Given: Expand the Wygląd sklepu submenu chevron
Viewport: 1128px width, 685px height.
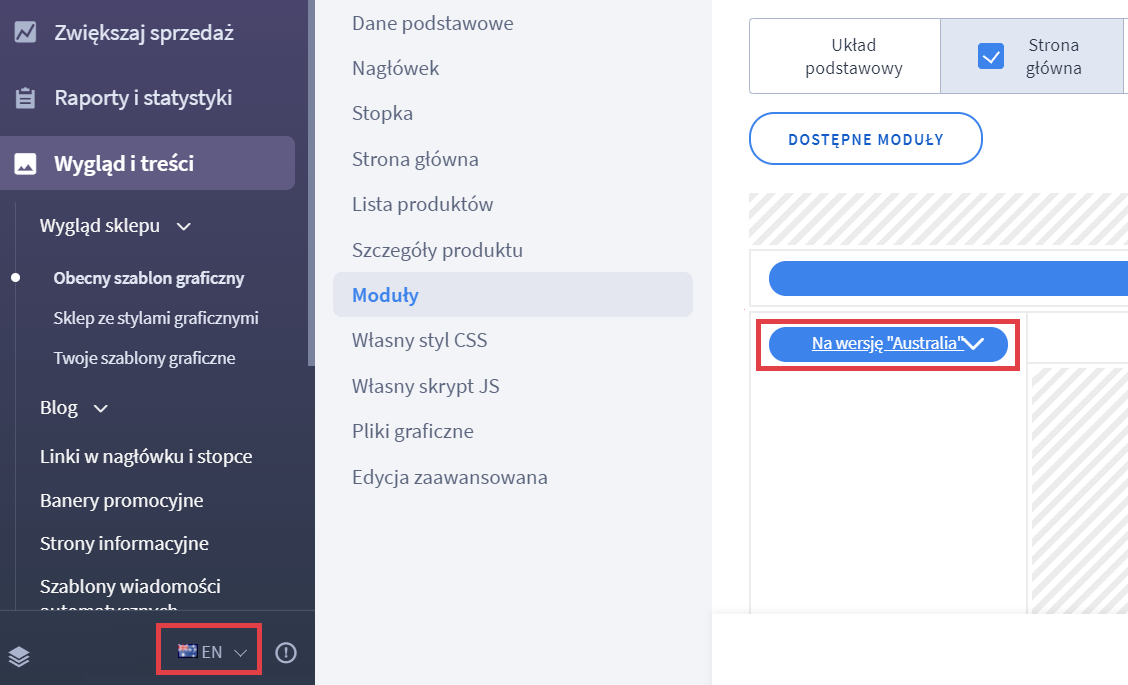Looking at the screenshot, I should click(x=184, y=227).
